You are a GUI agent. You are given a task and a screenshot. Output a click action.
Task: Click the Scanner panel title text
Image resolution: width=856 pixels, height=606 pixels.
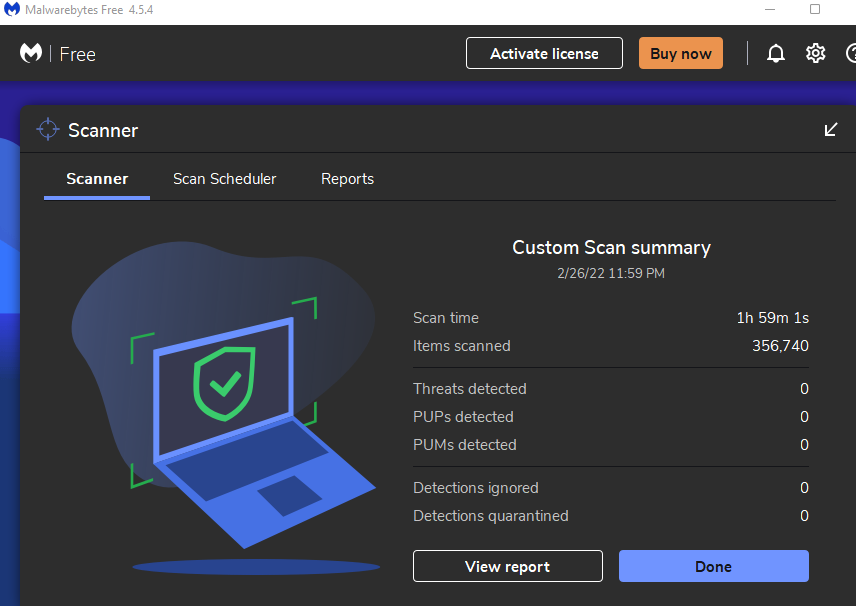[103, 130]
